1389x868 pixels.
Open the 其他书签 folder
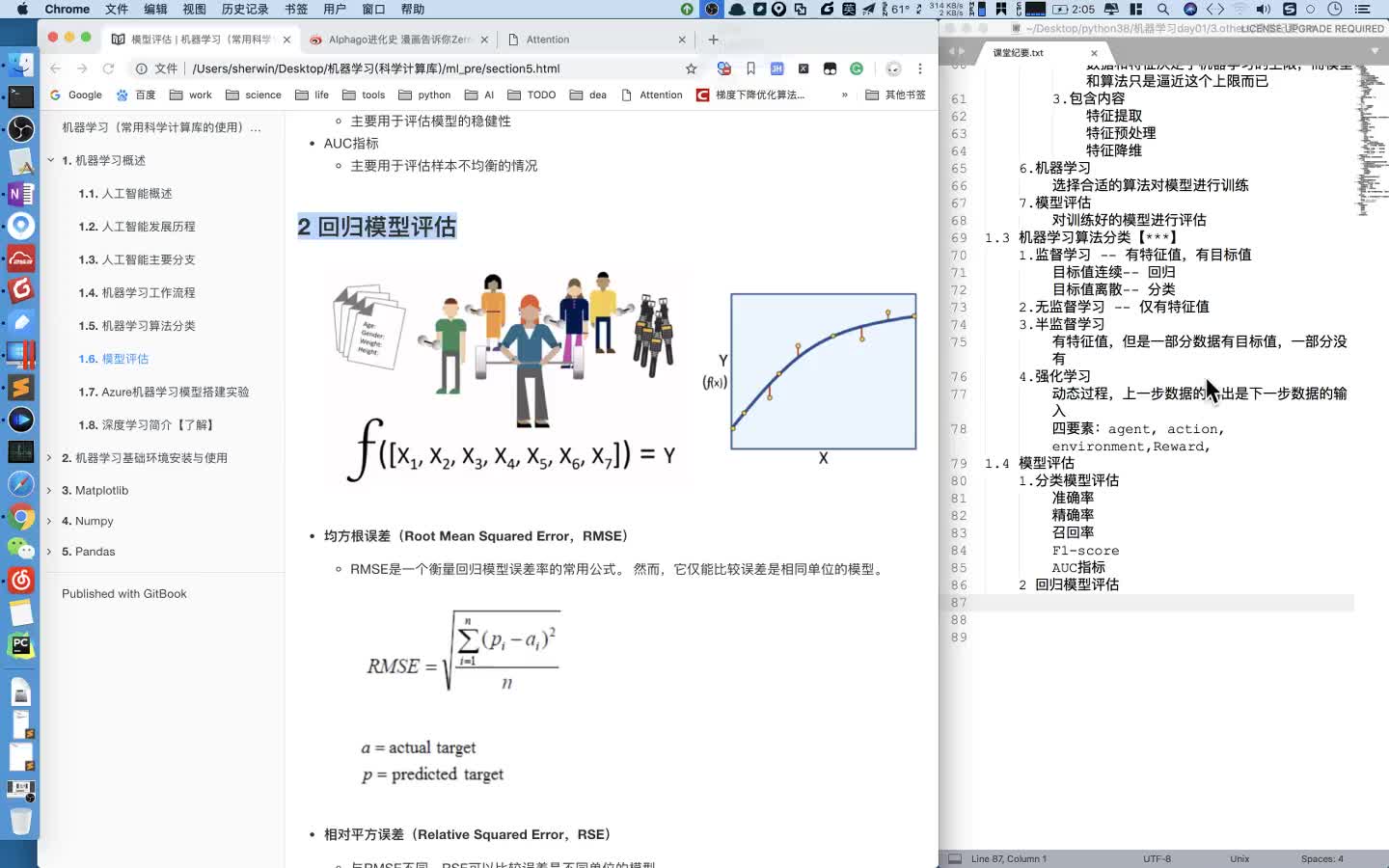pyautogui.click(x=896, y=95)
